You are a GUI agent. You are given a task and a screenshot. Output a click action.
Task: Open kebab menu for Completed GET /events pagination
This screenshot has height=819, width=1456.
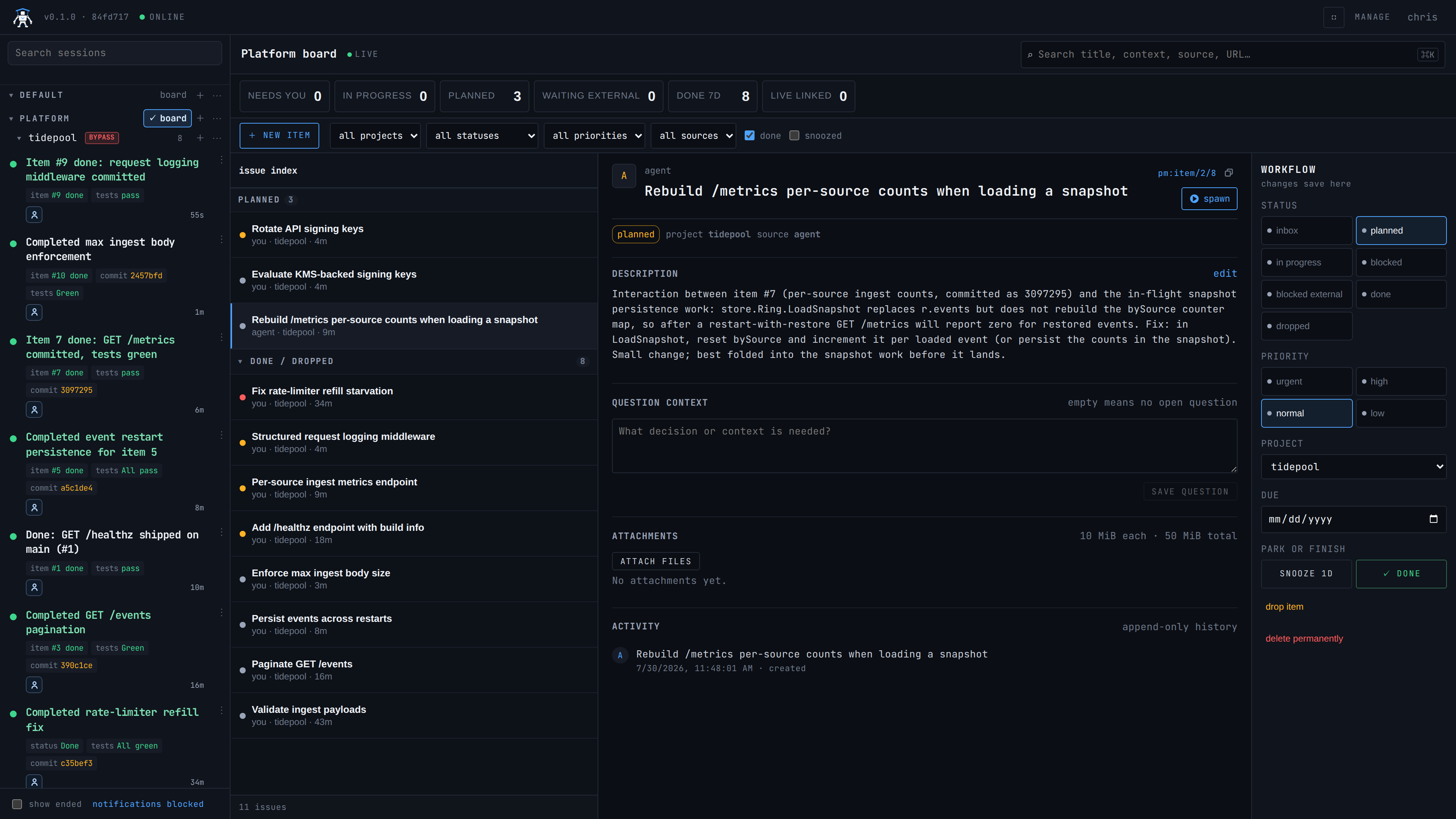pyautogui.click(x=221, y=613)
